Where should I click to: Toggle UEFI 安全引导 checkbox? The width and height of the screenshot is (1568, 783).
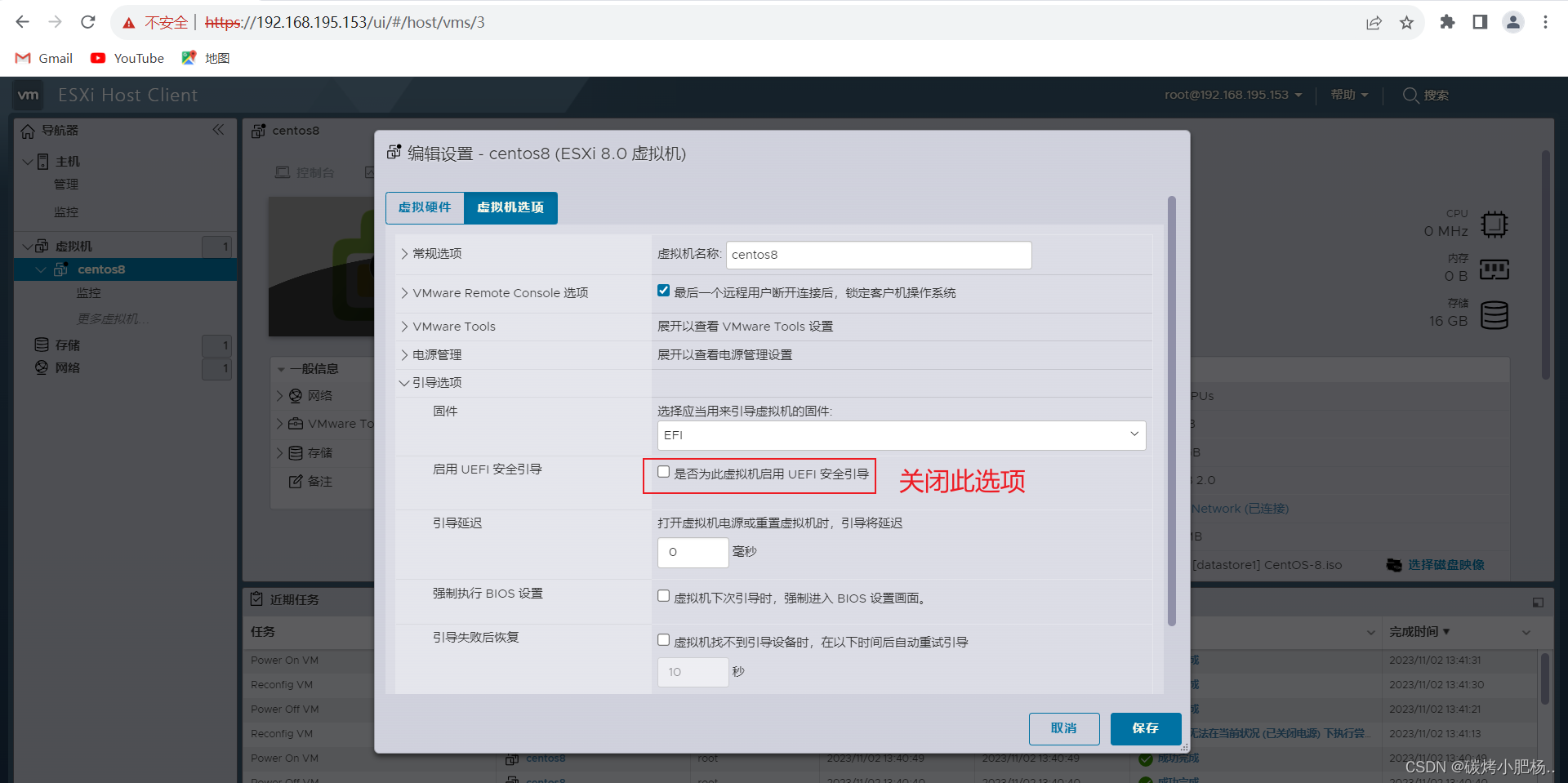(663, 472)
